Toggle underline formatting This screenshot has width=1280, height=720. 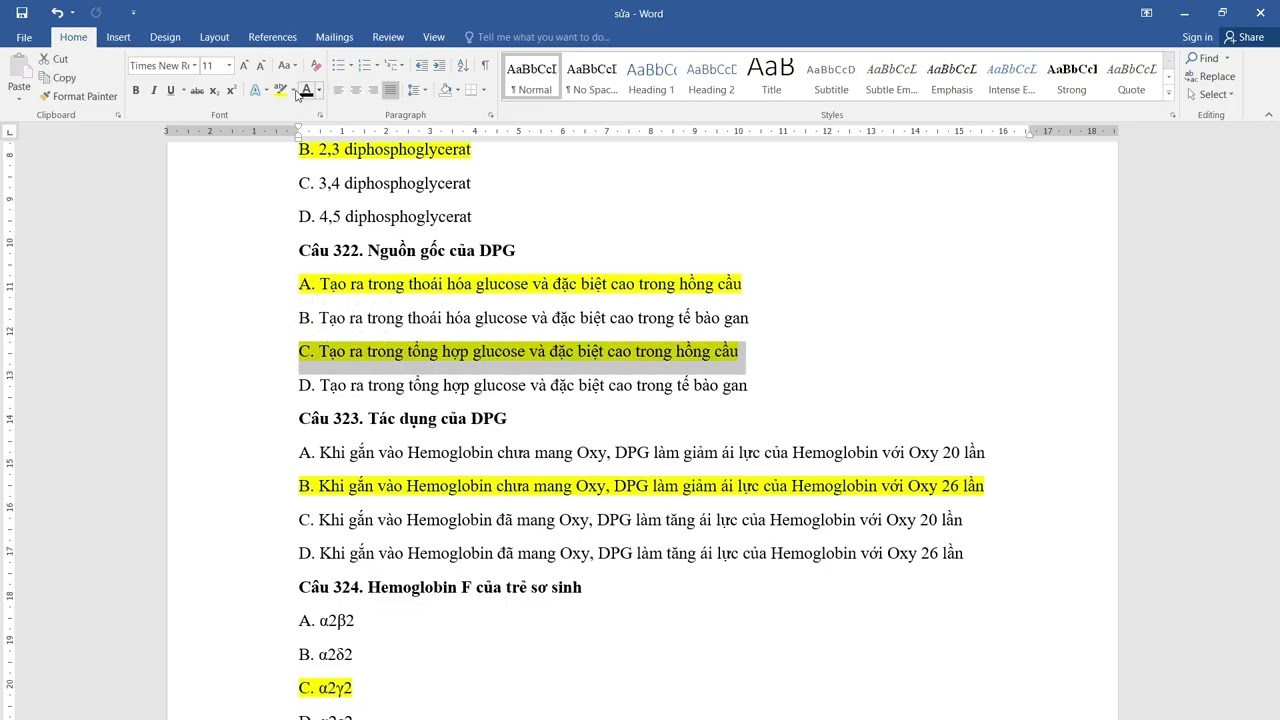[x=170, y=90]
